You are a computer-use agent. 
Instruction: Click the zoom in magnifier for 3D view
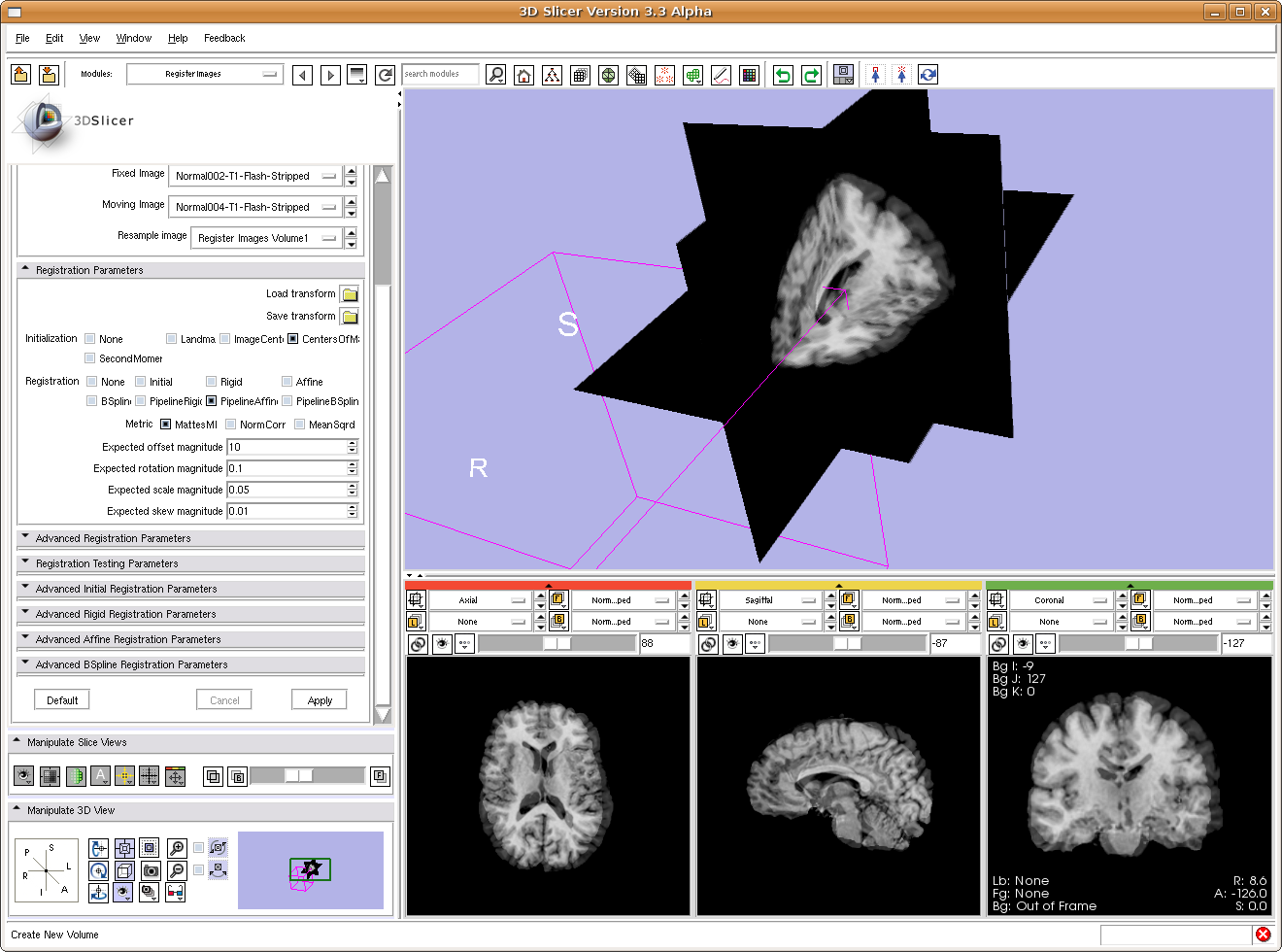point(177,848)
